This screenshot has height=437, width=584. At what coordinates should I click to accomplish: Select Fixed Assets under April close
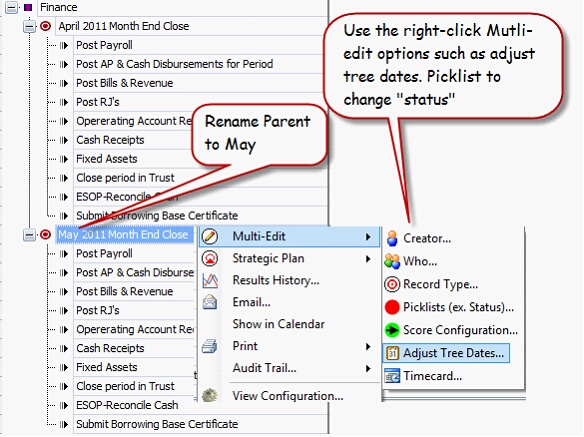coord(107,159)
